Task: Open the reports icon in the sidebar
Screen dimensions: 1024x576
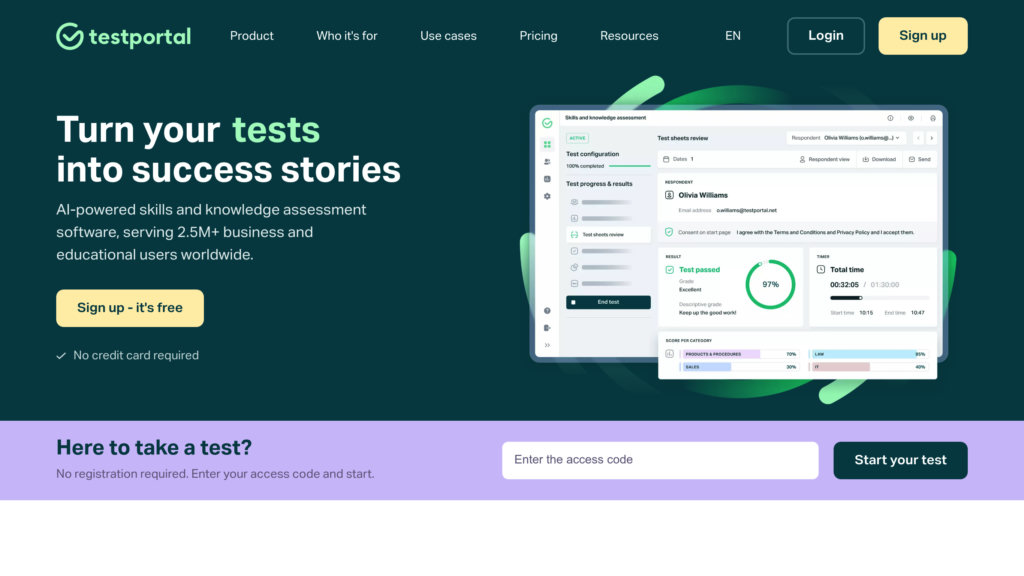Action: point(547,178)
